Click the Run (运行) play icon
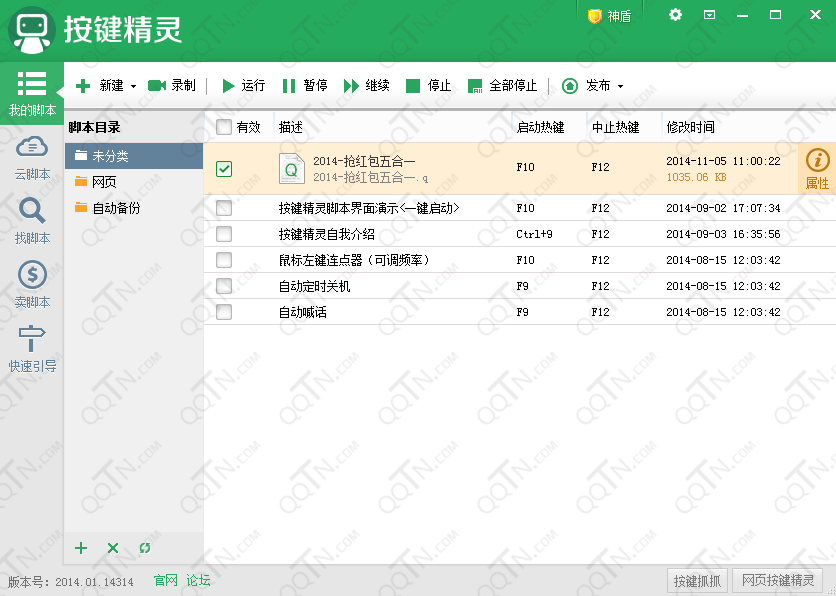The image size is (836, 596). pos(229,86)
